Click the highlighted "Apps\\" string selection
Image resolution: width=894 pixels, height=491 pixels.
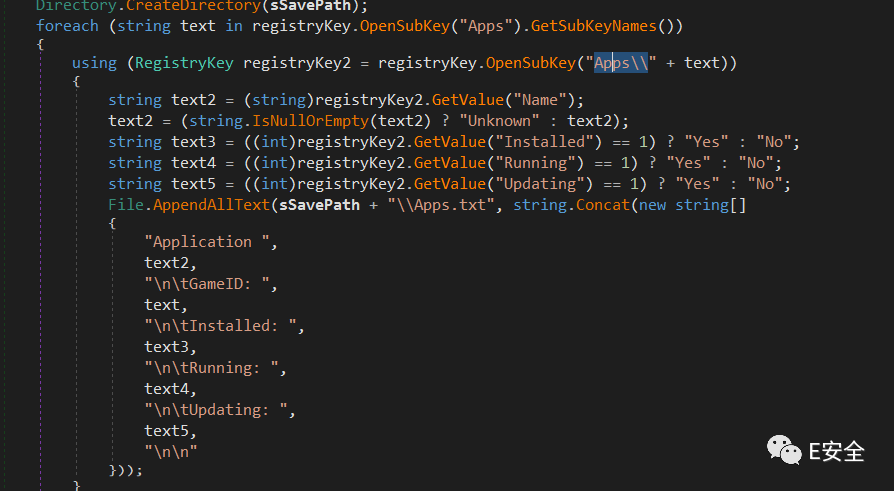coord(621,63)
